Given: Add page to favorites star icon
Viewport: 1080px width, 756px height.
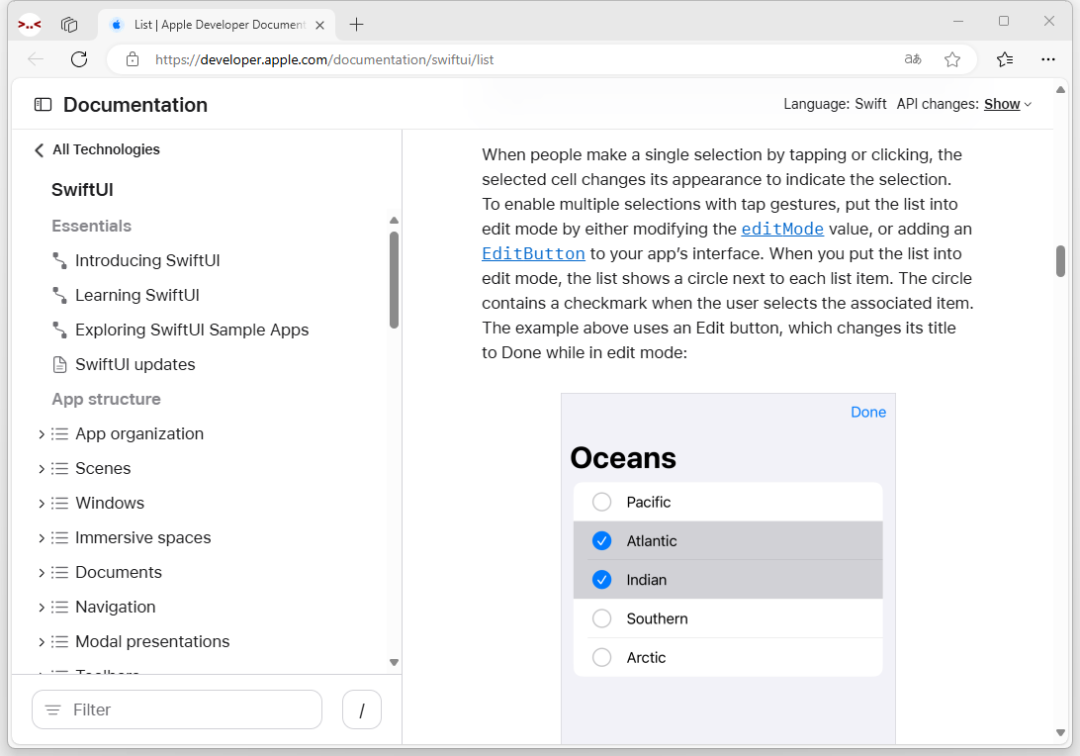Looking at the screenshot, I should [952, 59].
